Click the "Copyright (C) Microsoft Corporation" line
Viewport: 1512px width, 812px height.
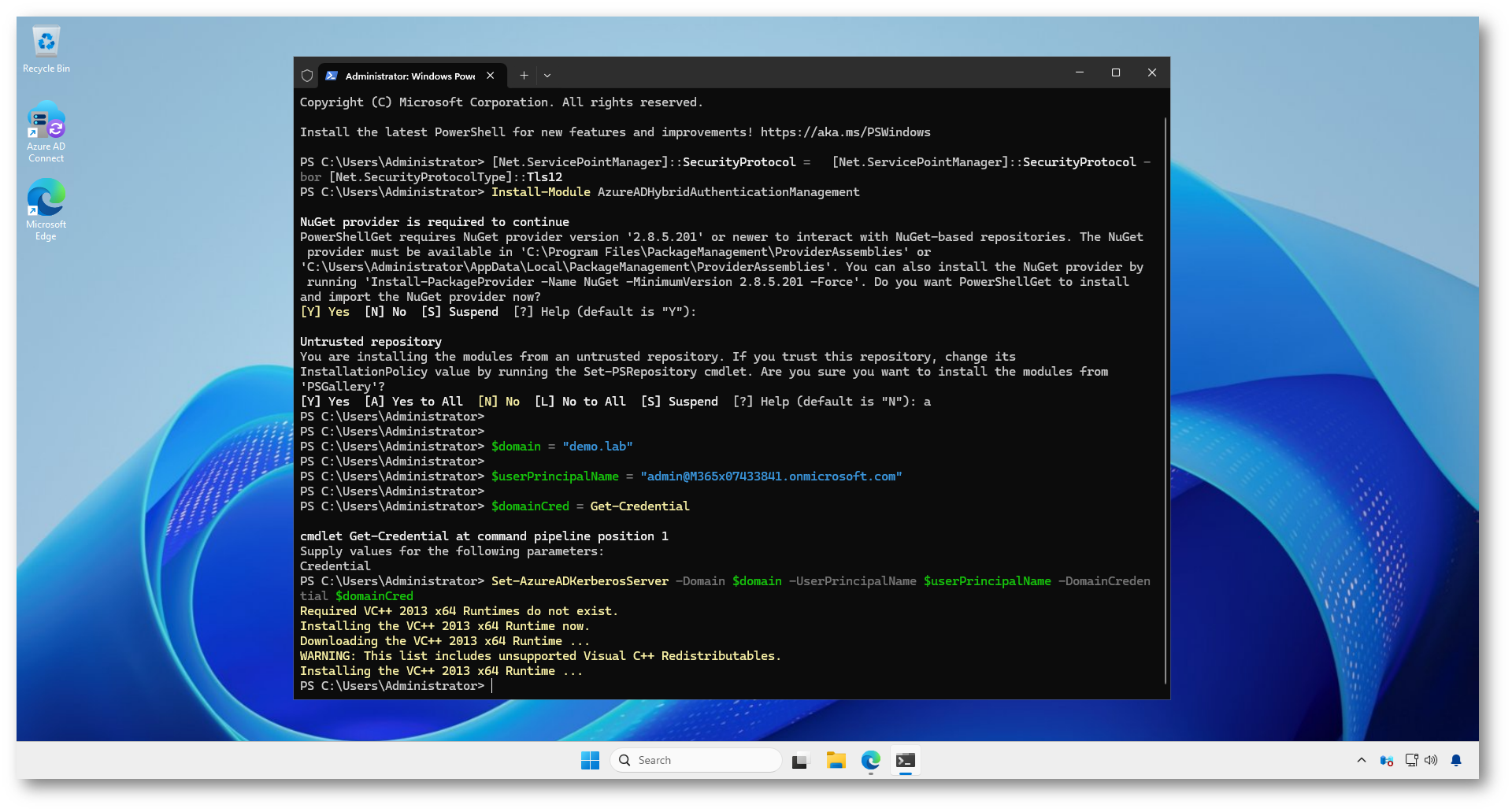click(x=501, y=102)
